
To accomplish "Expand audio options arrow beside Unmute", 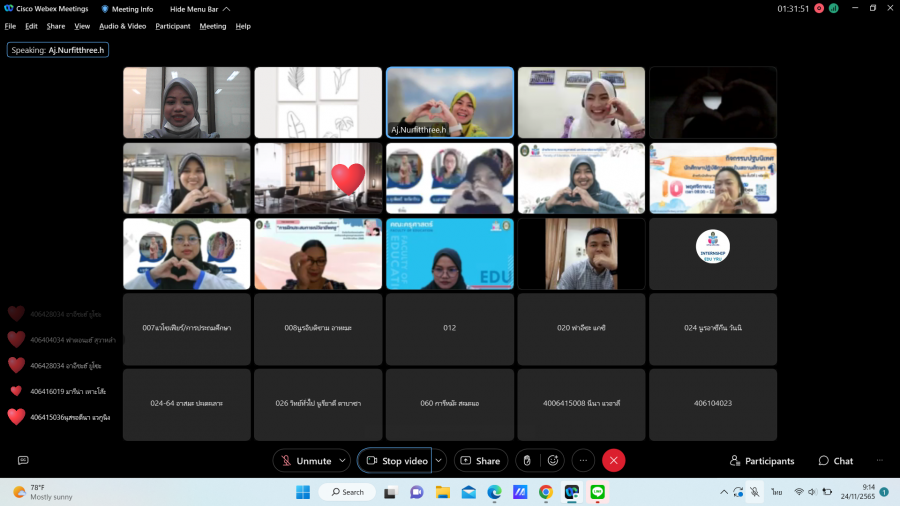I will coord(343,461).
